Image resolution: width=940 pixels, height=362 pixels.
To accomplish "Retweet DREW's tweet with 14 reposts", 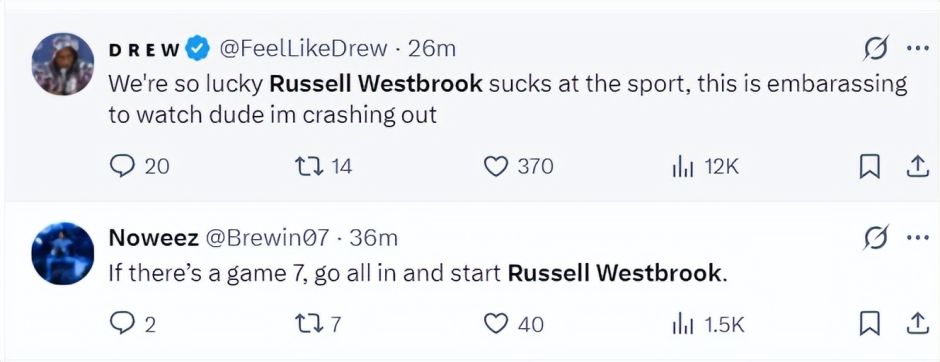I will 309,167.
